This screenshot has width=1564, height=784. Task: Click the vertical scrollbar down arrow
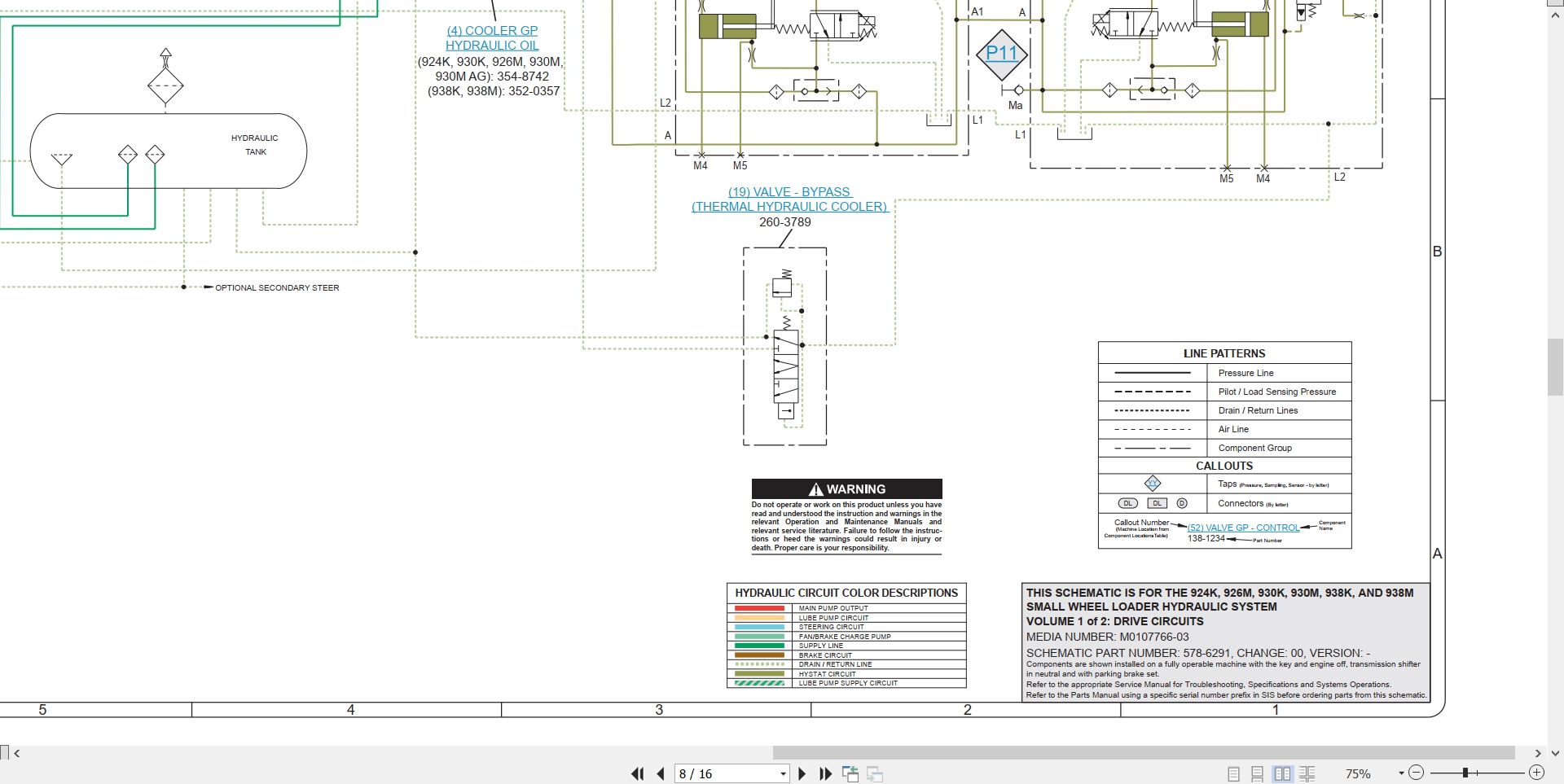[x=1556, y=753]
